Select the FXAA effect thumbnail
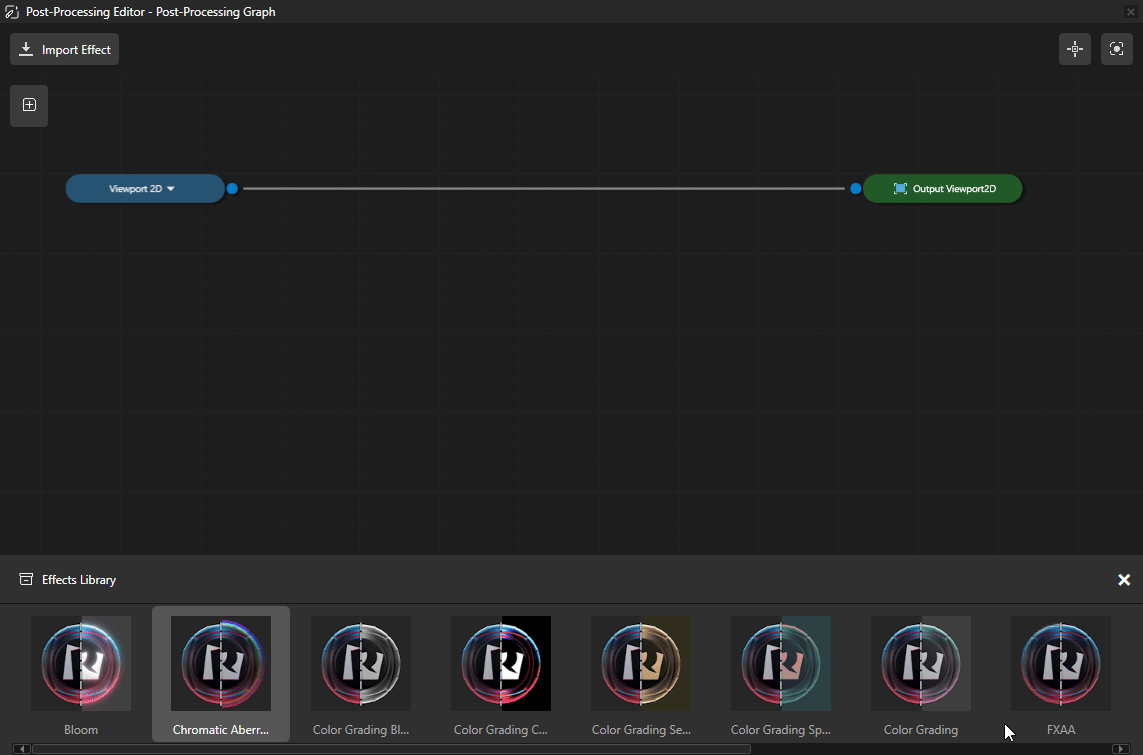 (1060, 663)
